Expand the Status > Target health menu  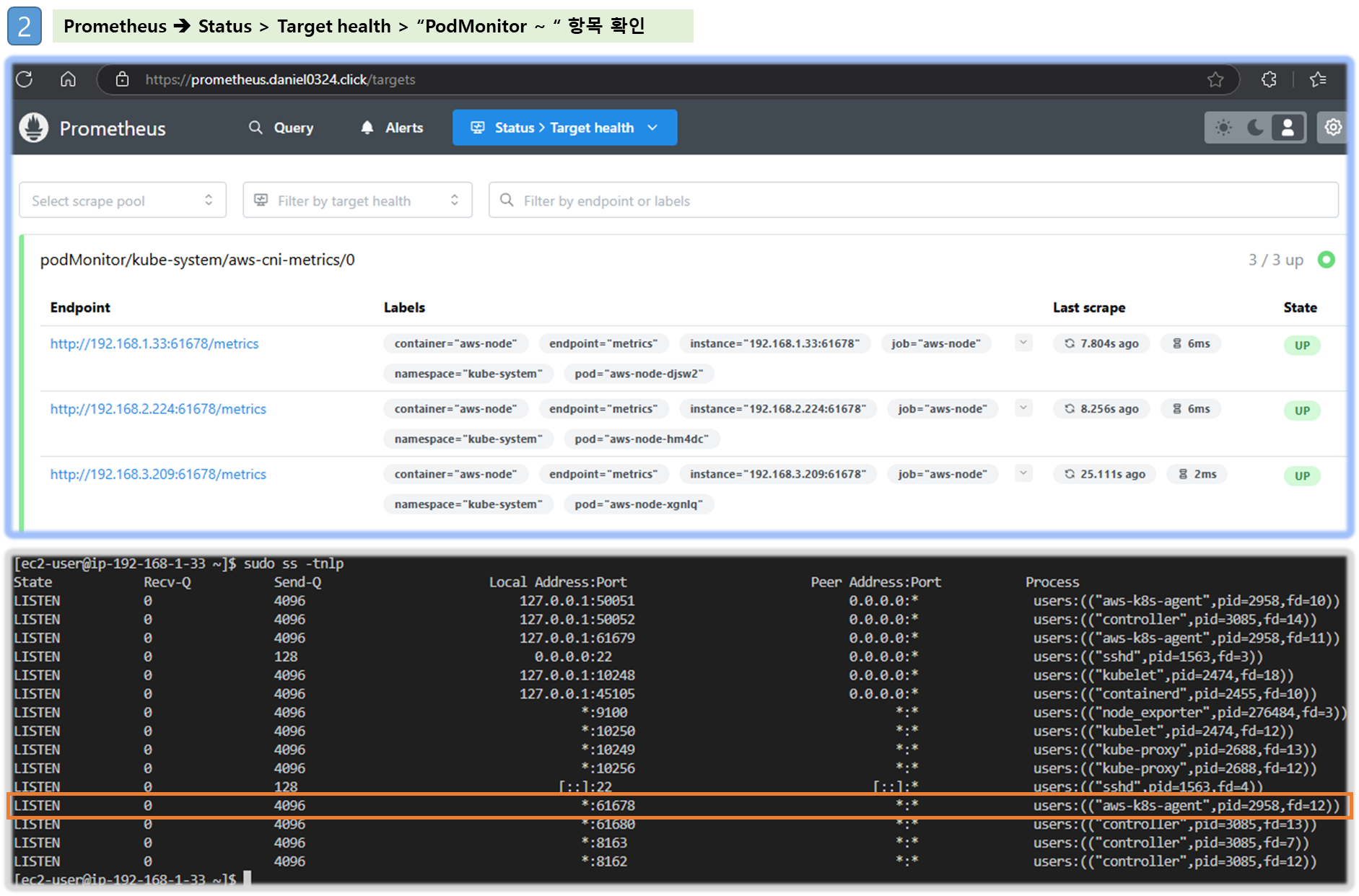(564, 128)
